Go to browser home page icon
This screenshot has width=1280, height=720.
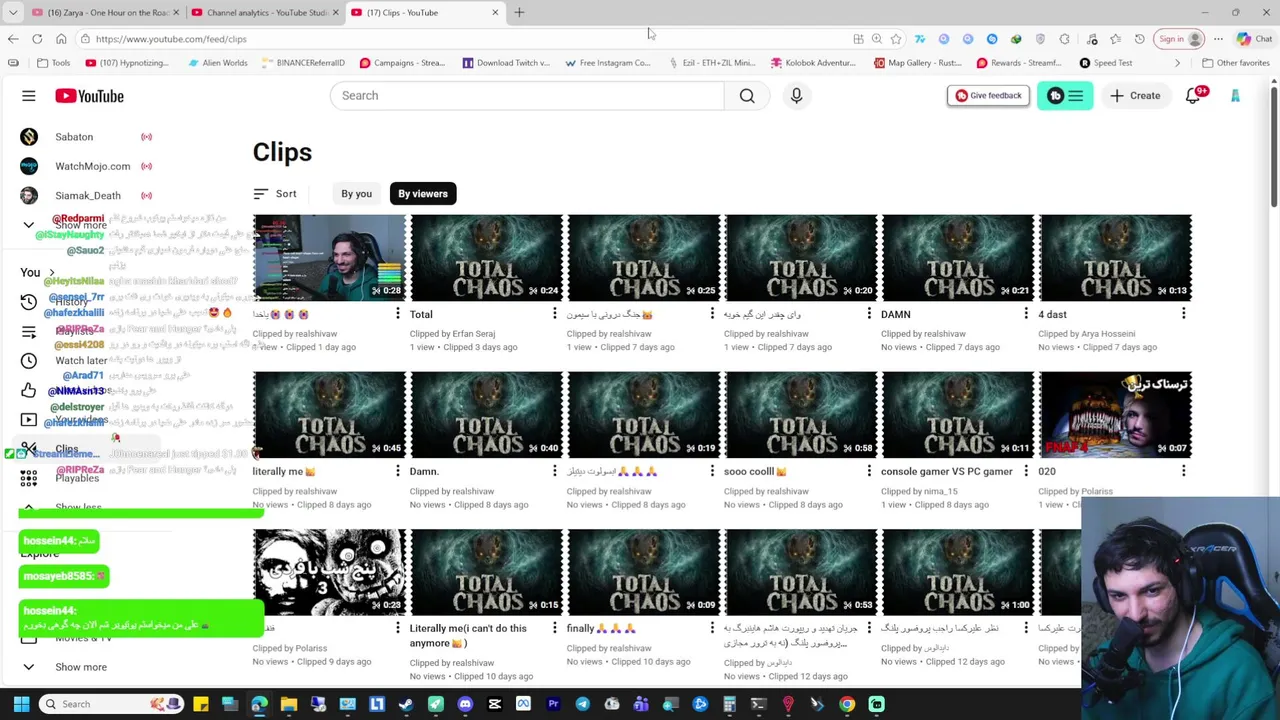[x=61, y=39]
